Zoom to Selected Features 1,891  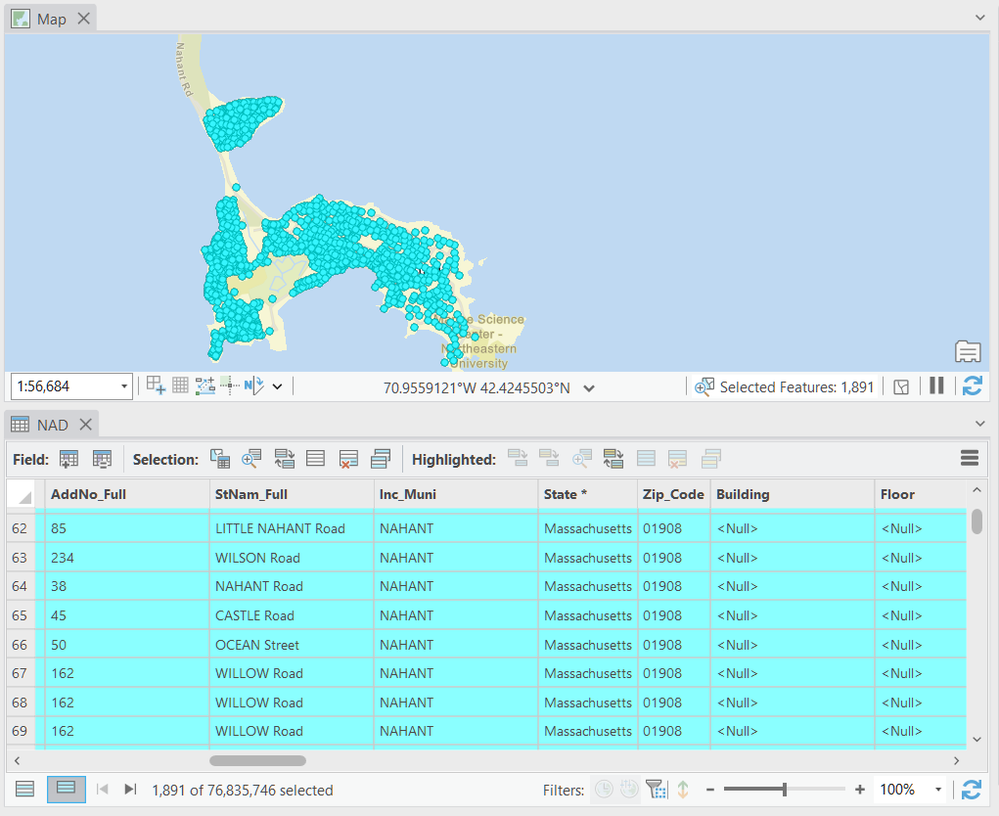[784, 387]
